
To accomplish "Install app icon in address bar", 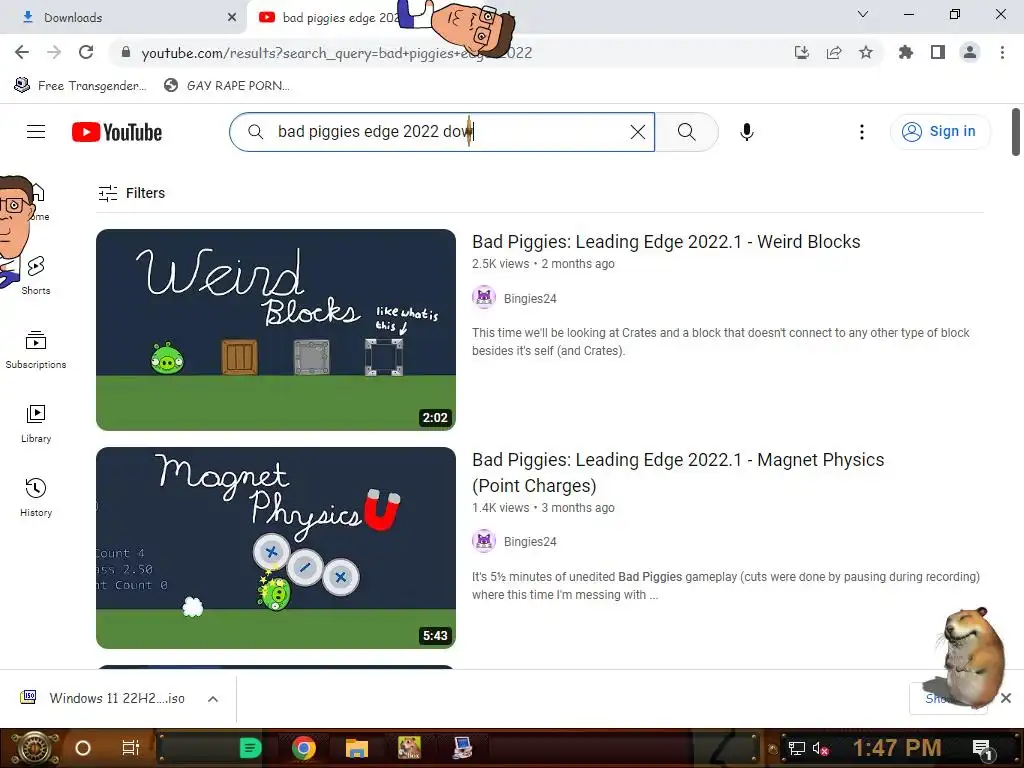I will coord(802,52).
